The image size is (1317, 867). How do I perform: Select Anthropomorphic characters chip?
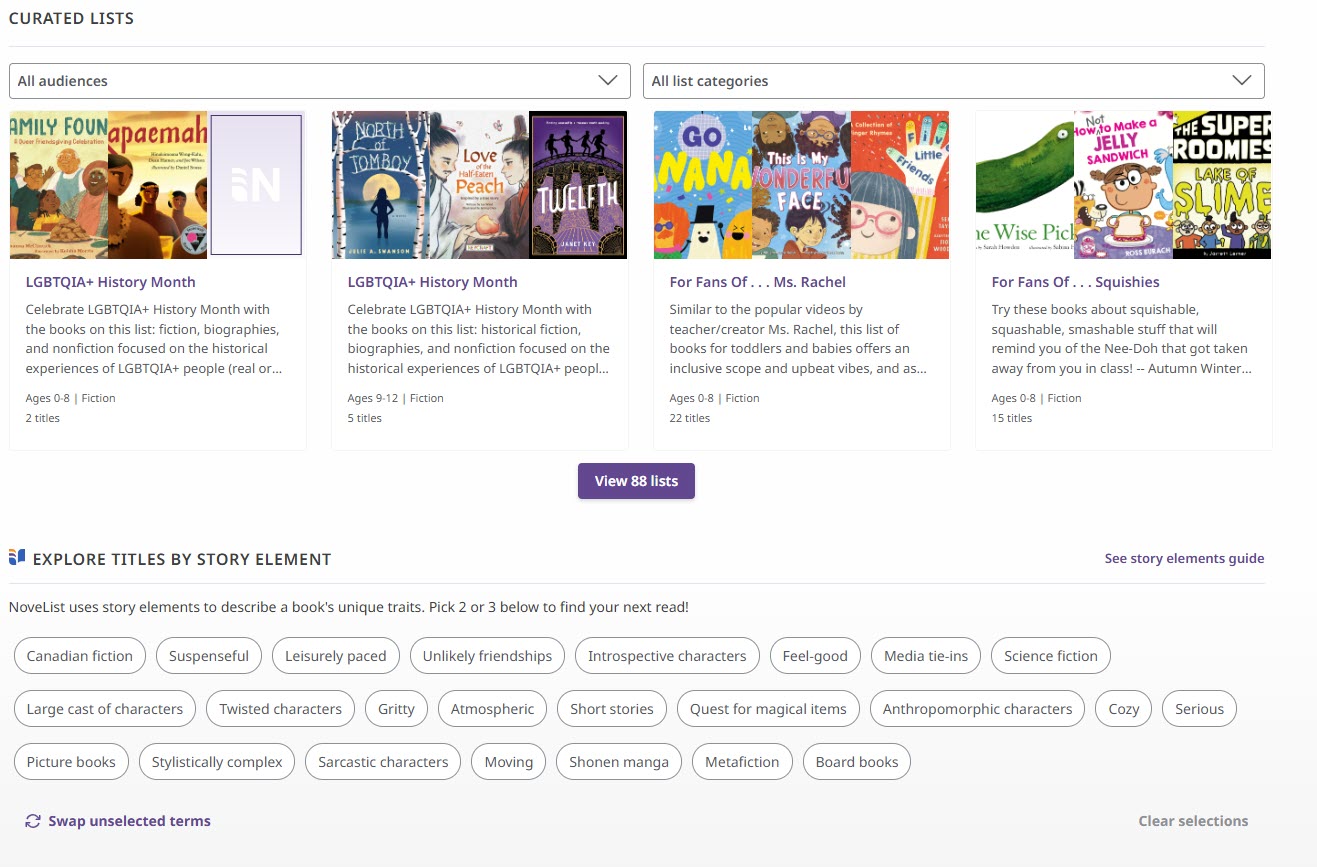977,709
